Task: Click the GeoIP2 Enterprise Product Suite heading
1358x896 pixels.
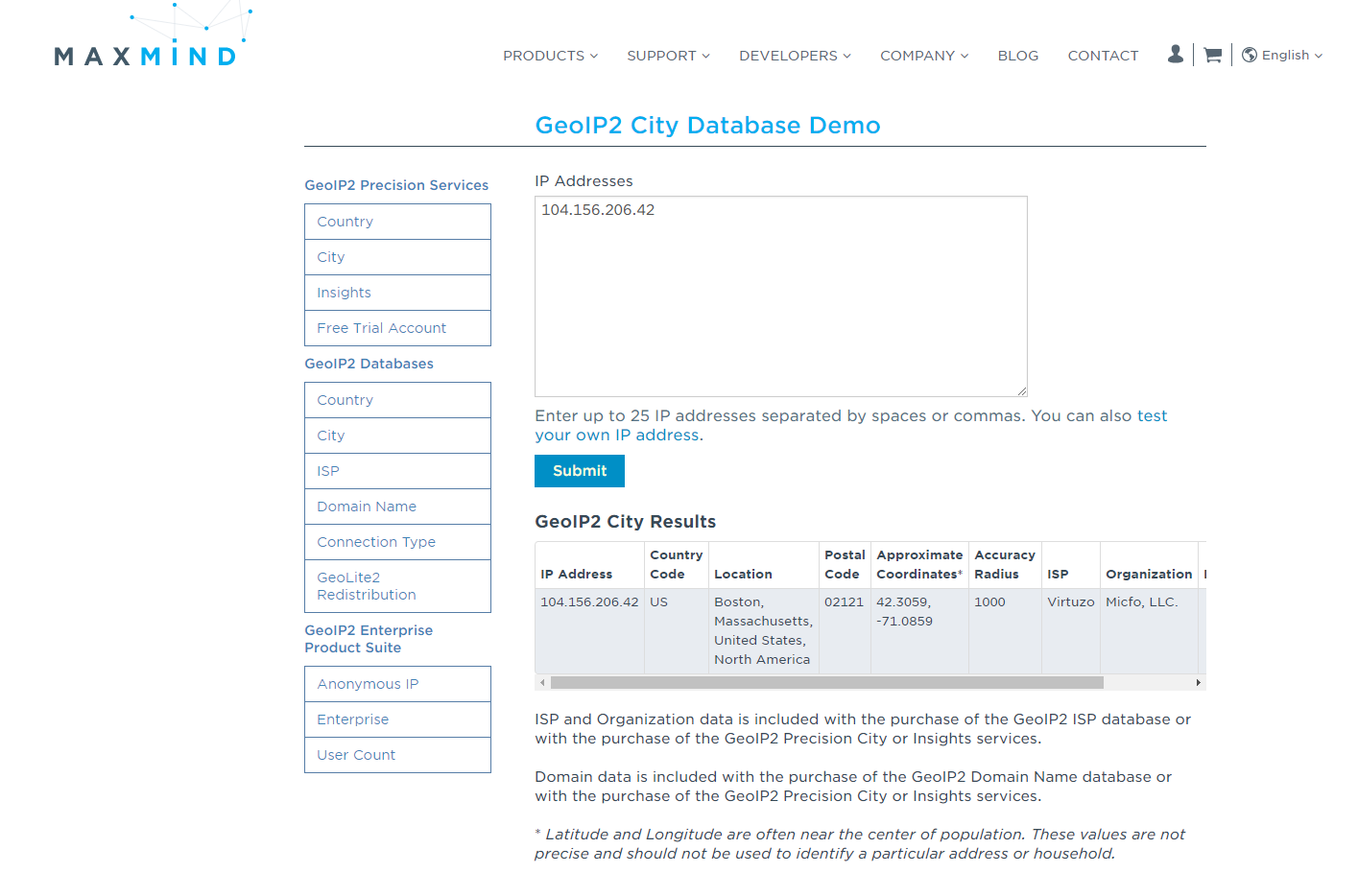Action: click(369, 639)
